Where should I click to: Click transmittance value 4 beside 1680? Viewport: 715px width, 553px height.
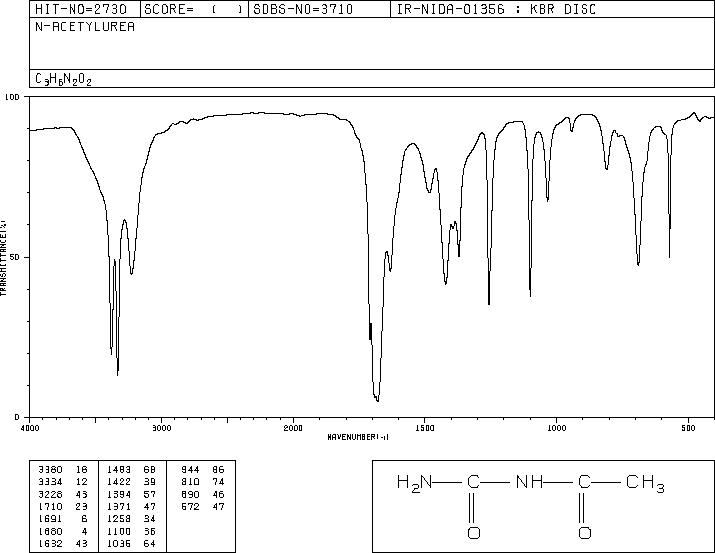84,531
